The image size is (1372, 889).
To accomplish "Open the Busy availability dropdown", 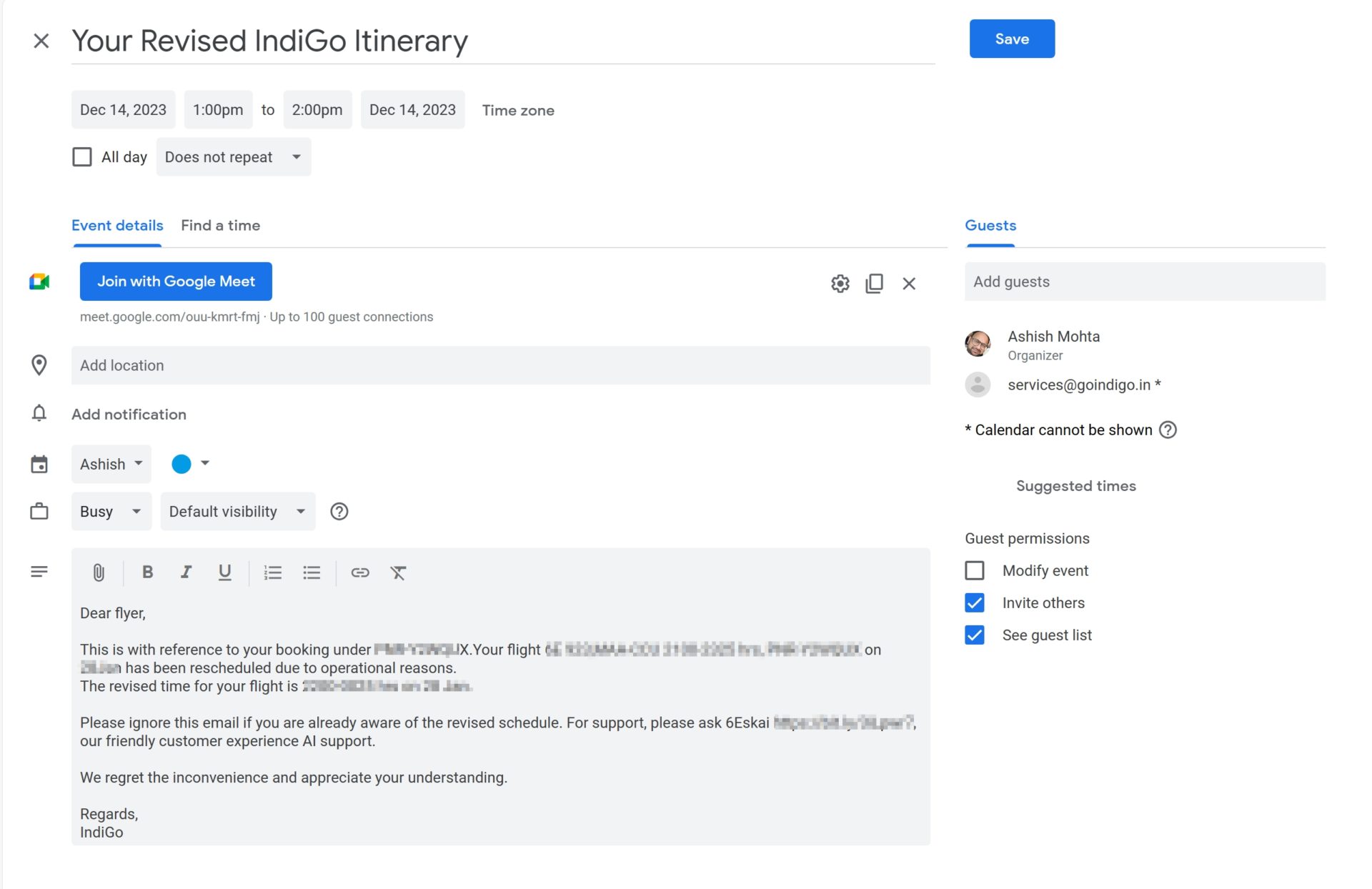I will [111, 511].
